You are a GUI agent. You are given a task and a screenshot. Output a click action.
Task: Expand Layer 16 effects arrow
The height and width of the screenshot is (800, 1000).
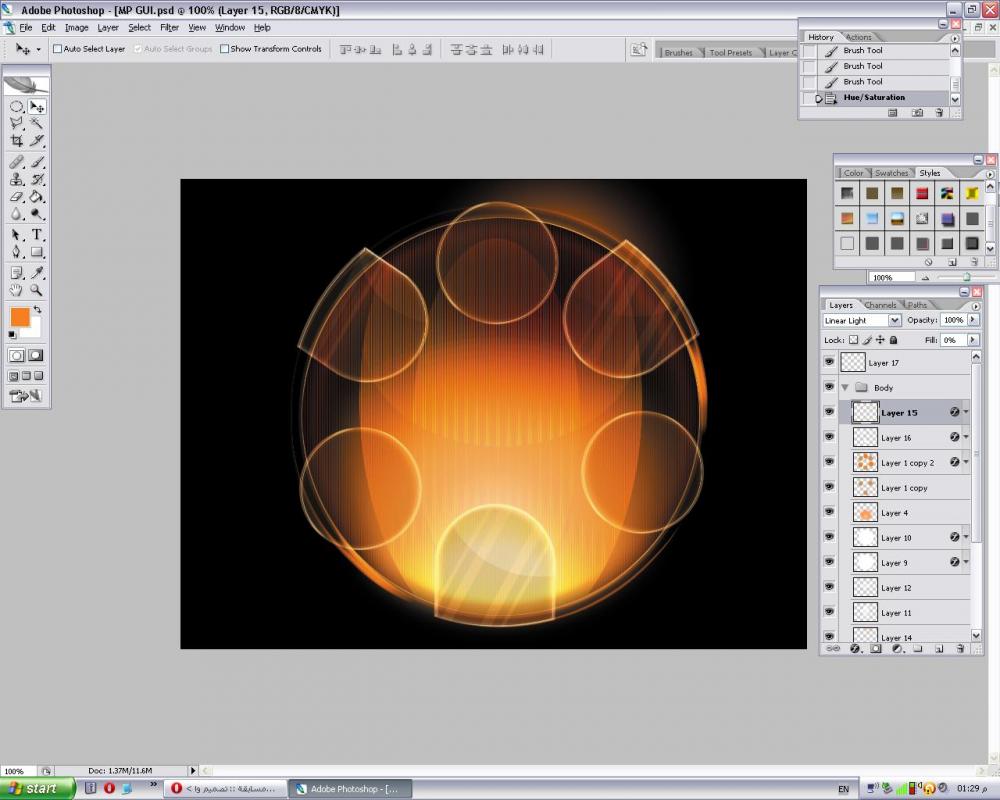click(x=966, y=437)
